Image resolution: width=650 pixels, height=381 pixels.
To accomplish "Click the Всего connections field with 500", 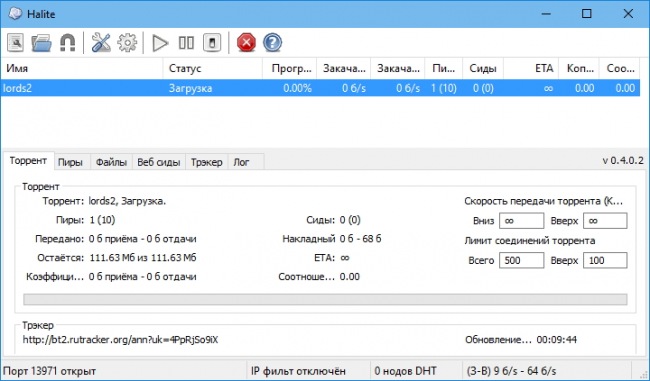I will pos(521,261).
